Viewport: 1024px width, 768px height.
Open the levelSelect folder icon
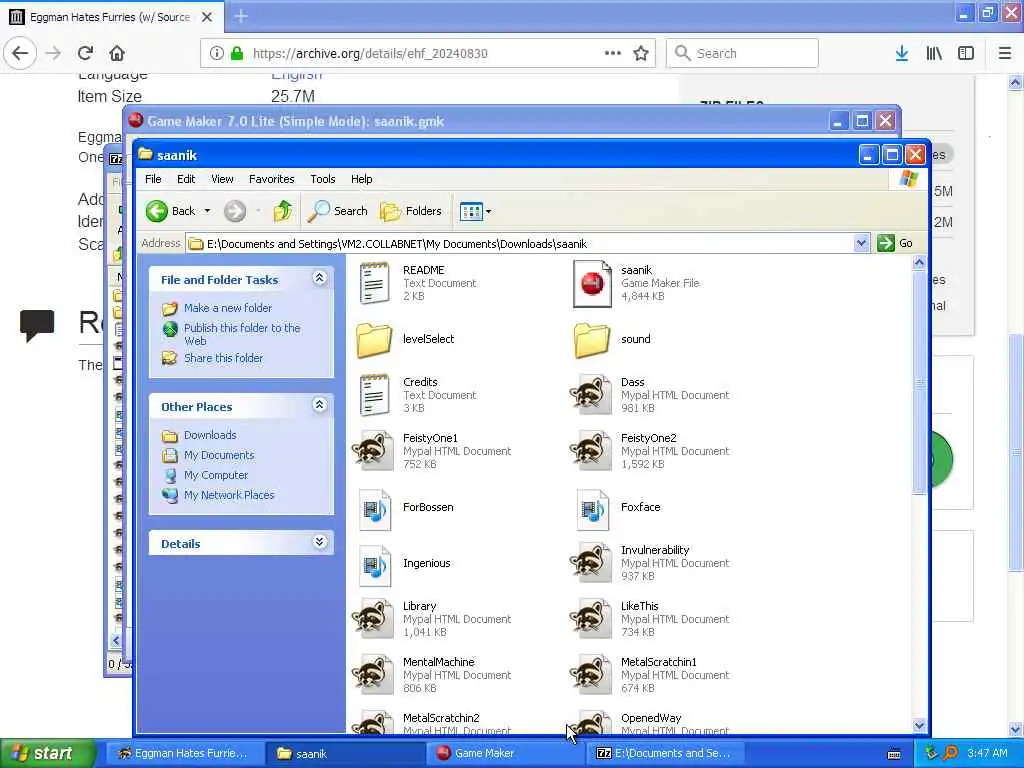[x=374, y=339]
